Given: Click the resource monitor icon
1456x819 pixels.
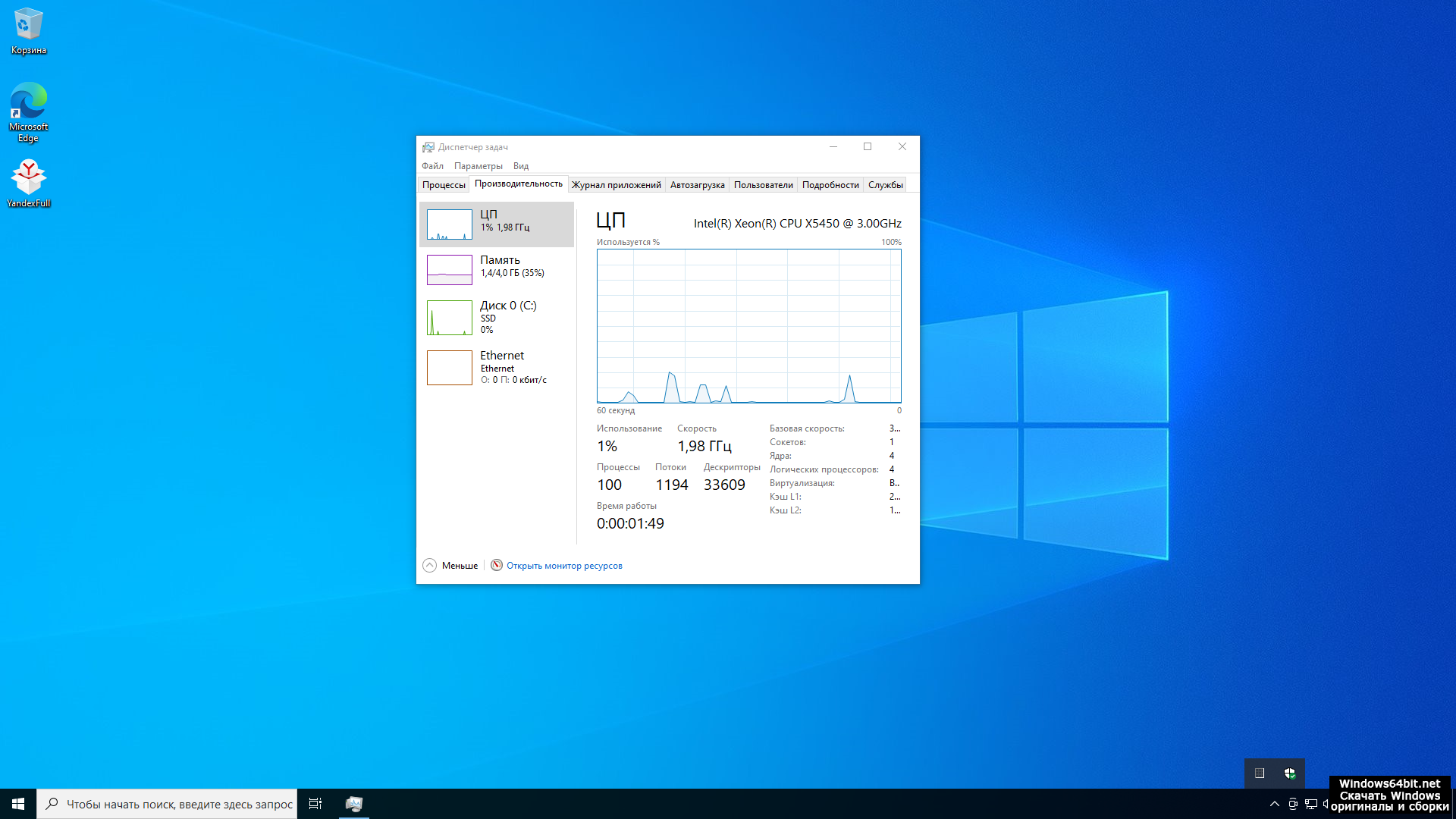Looking at the screenshot, I should [x=497, y=566].
